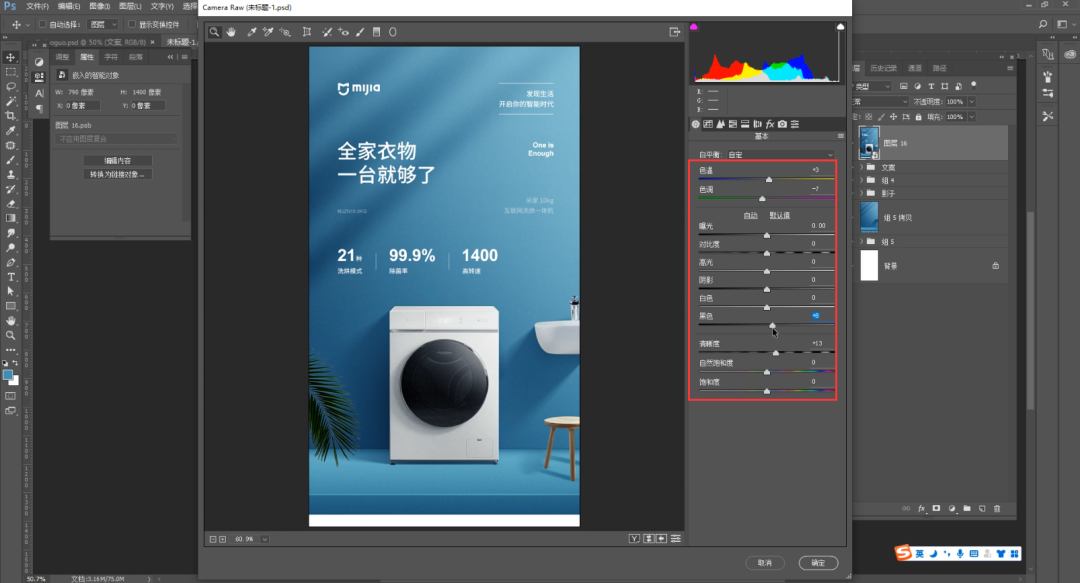Open the opacity dropdown in Layers panel

click(x=972, y=102)
